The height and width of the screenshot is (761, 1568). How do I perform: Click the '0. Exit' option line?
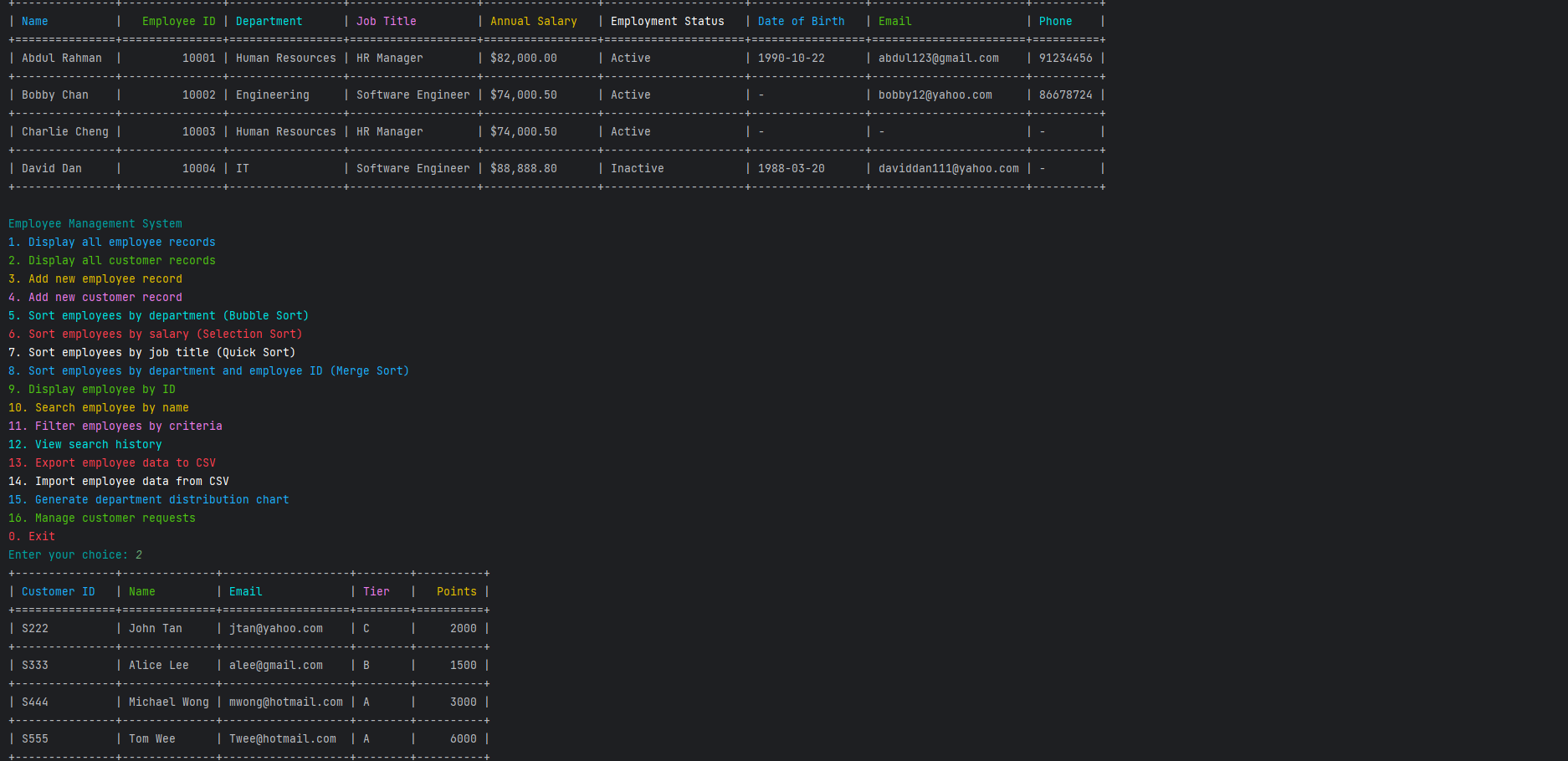(32, 536)
